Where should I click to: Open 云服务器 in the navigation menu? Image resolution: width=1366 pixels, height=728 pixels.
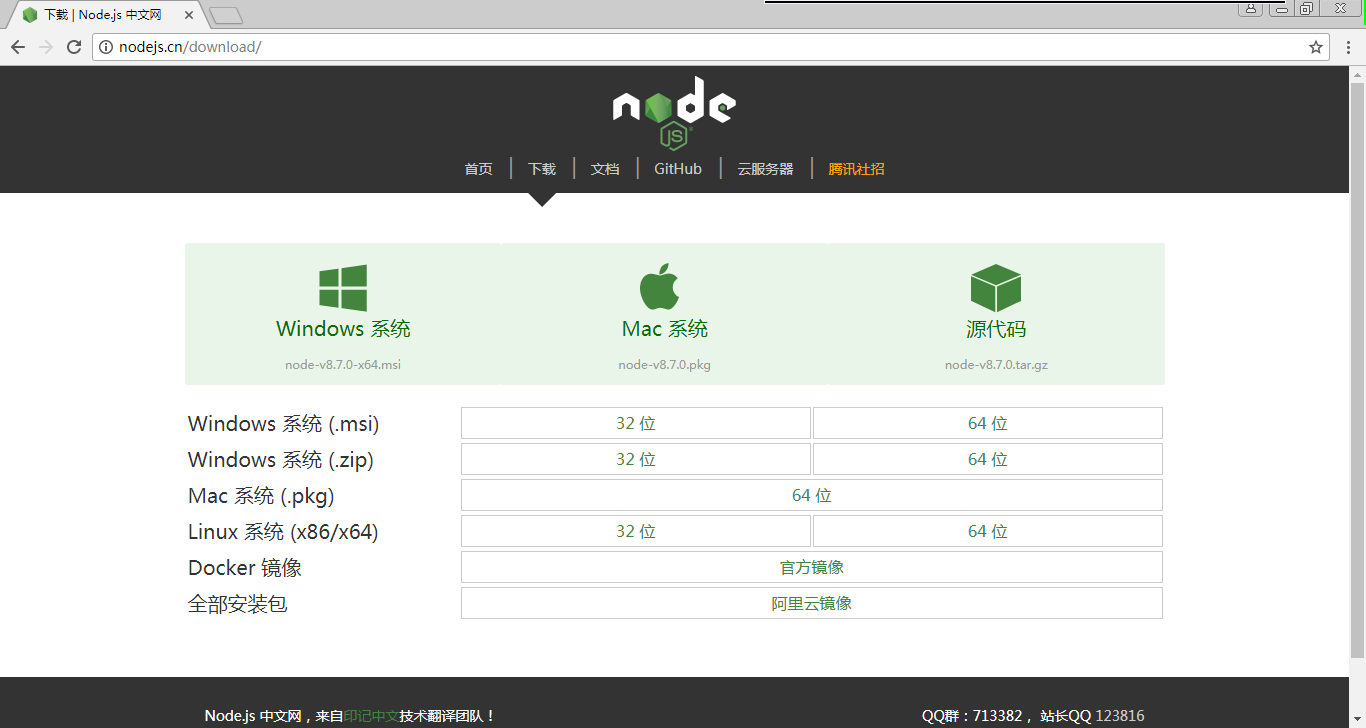(765, 169)
